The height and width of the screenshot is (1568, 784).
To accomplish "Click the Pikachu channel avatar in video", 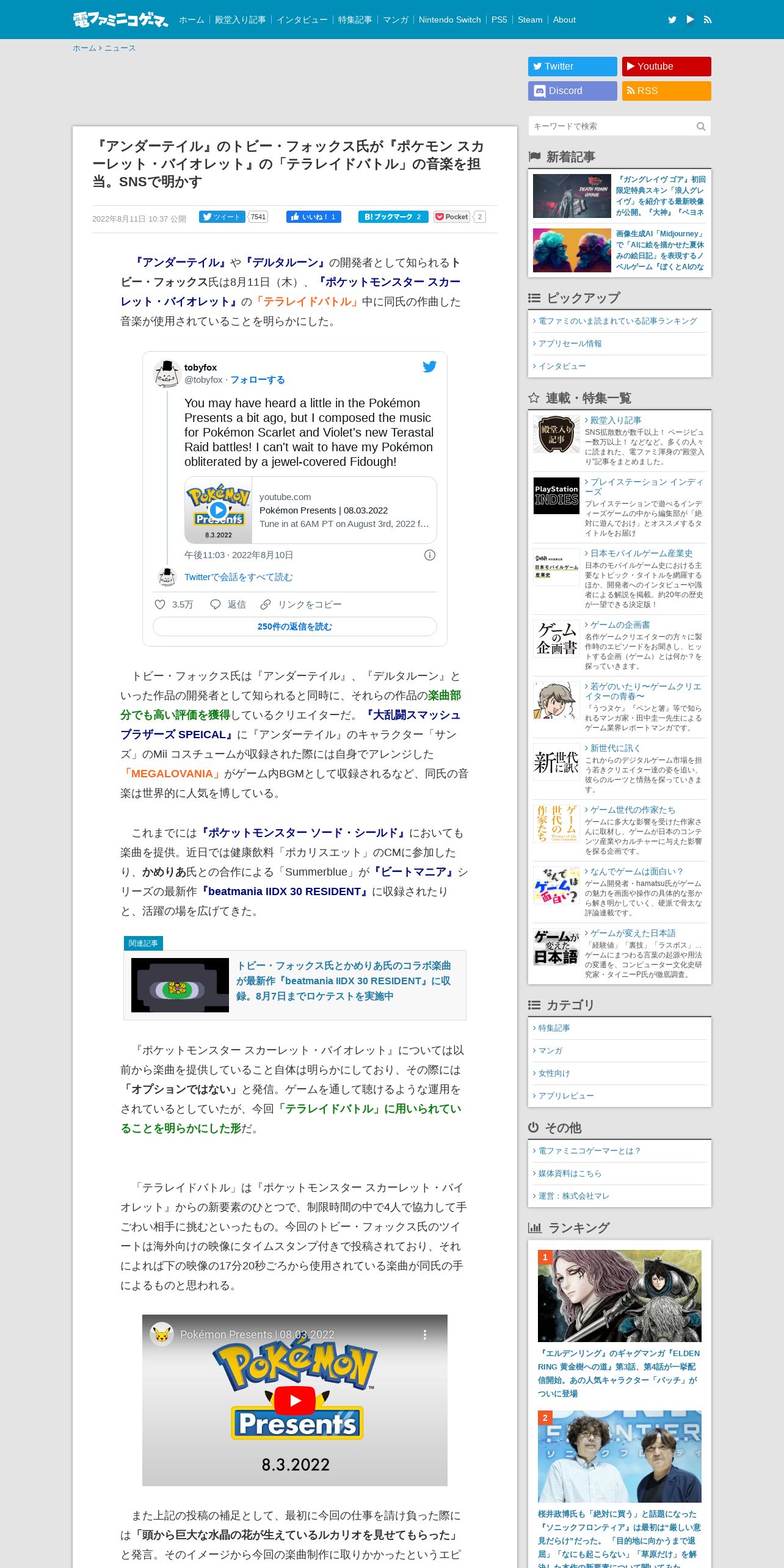I will (x=162, y=1334).
